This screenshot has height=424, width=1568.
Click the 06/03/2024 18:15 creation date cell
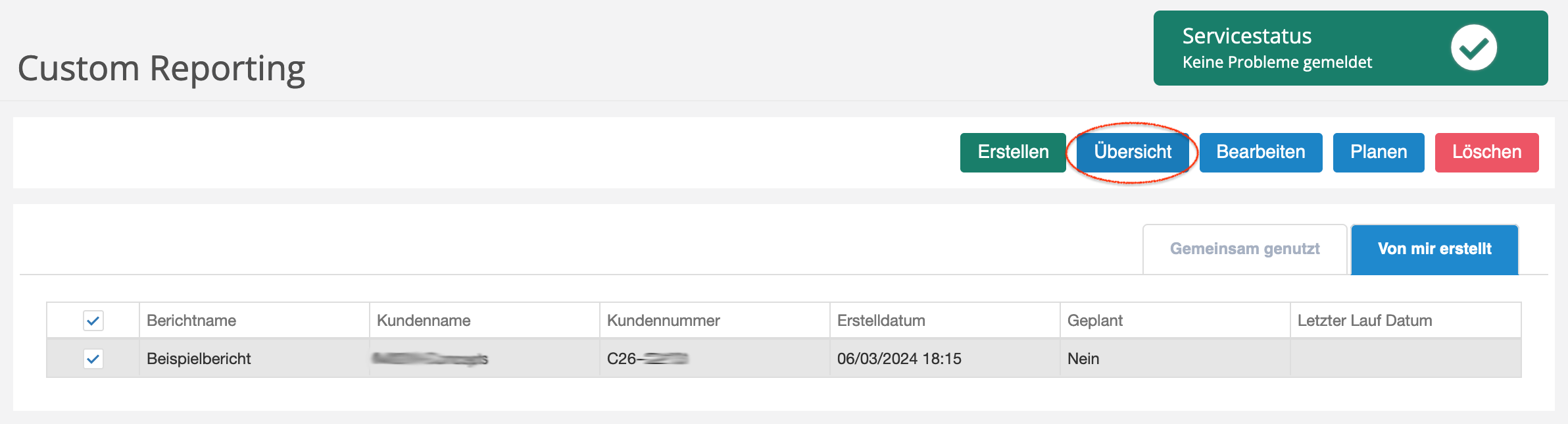[898, 359]
